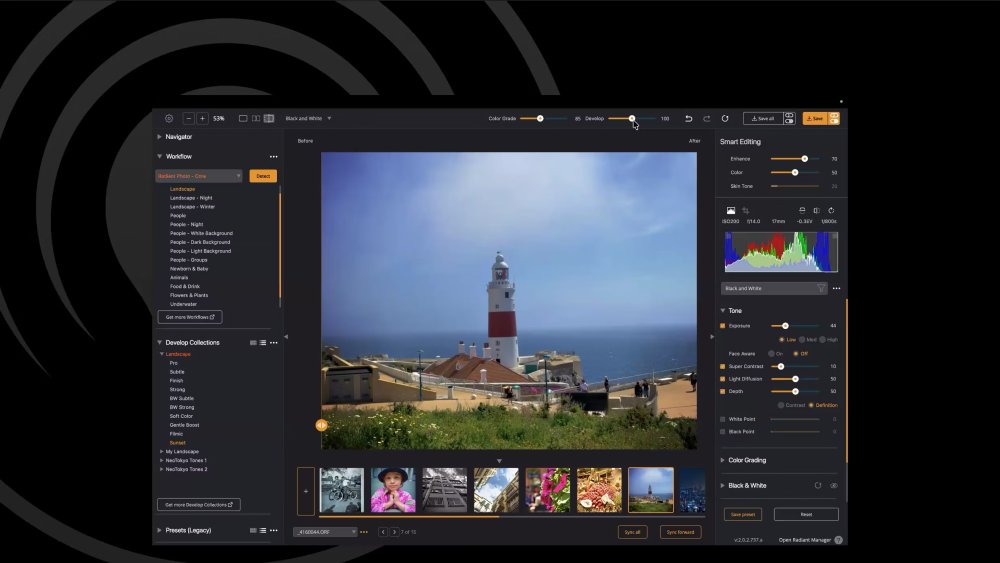
Task: Click the Enhance slider in Smart Editing
Action: 803,159
